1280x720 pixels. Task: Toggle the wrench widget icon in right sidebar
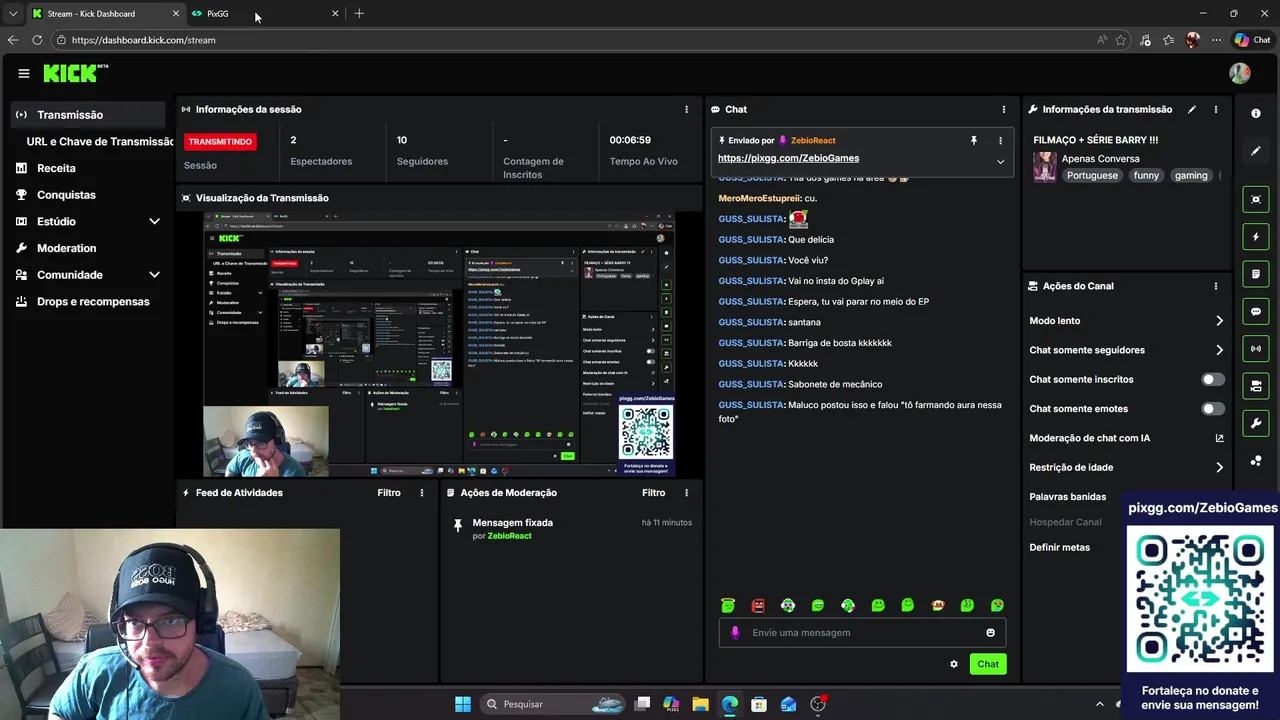[1256, 423]
